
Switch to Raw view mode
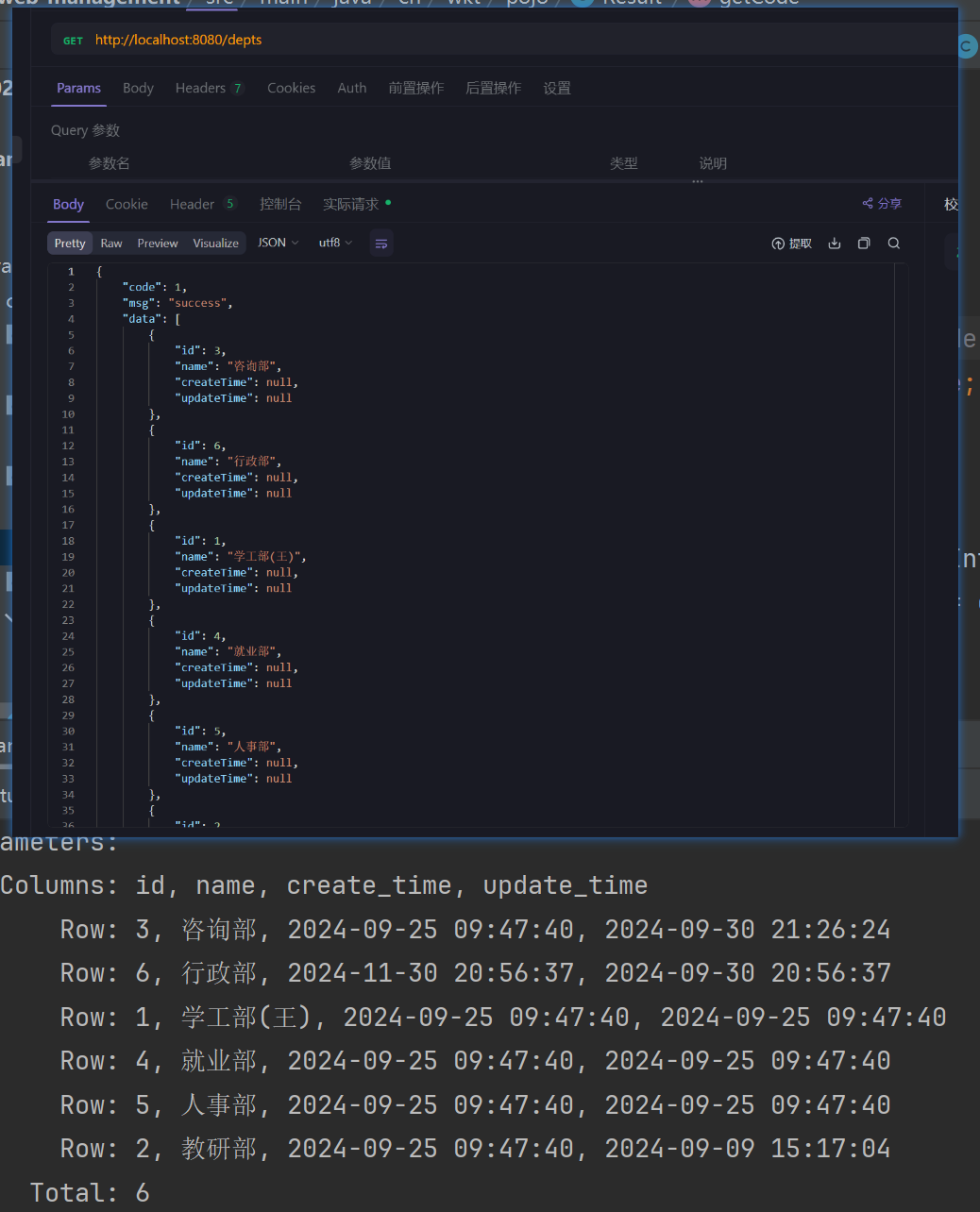(x=111, y=244)
